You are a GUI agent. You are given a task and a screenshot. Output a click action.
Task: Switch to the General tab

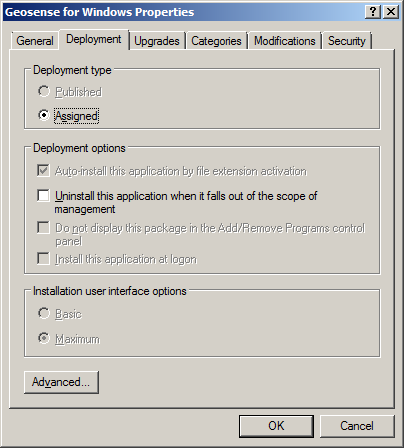(x=35, y=41)
